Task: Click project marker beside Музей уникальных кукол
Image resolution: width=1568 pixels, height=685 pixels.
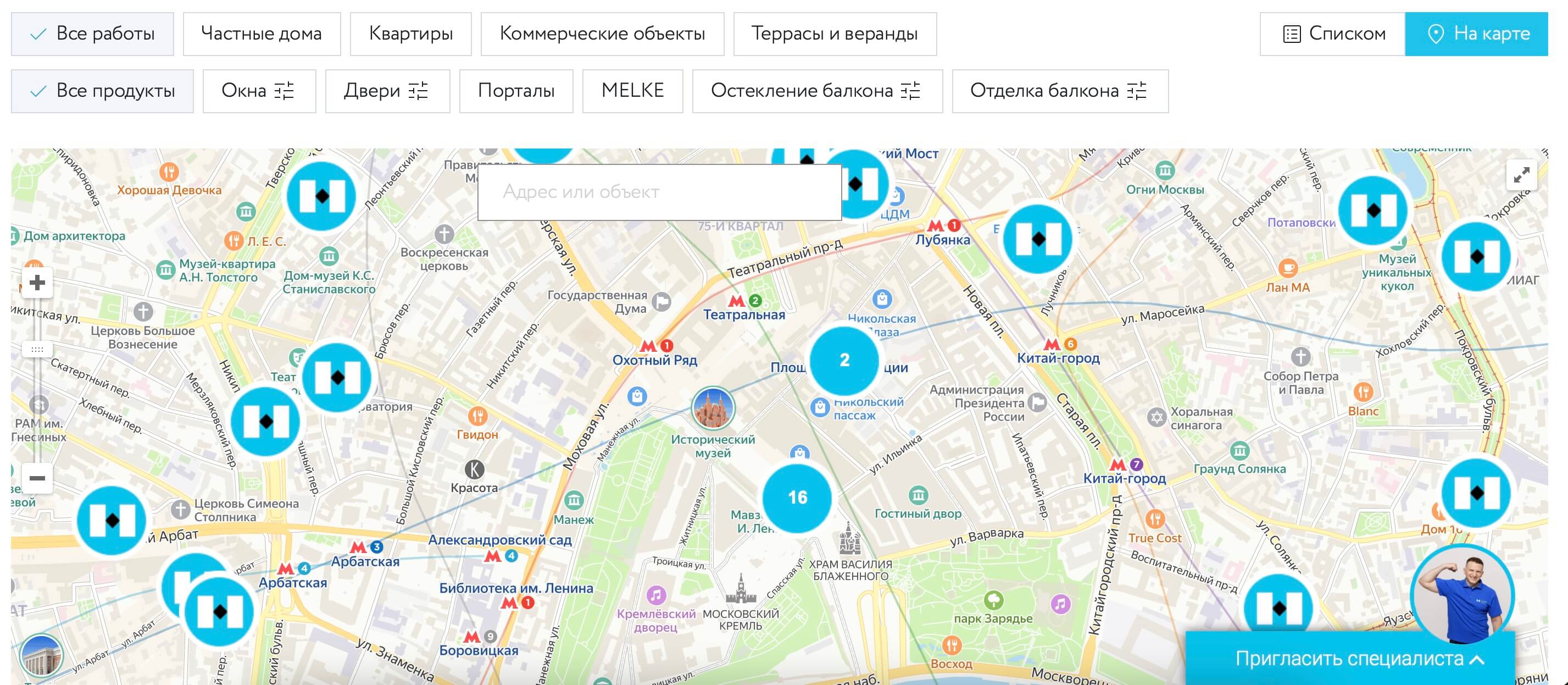Action: pyautogui.click(x=1477, y=256)
